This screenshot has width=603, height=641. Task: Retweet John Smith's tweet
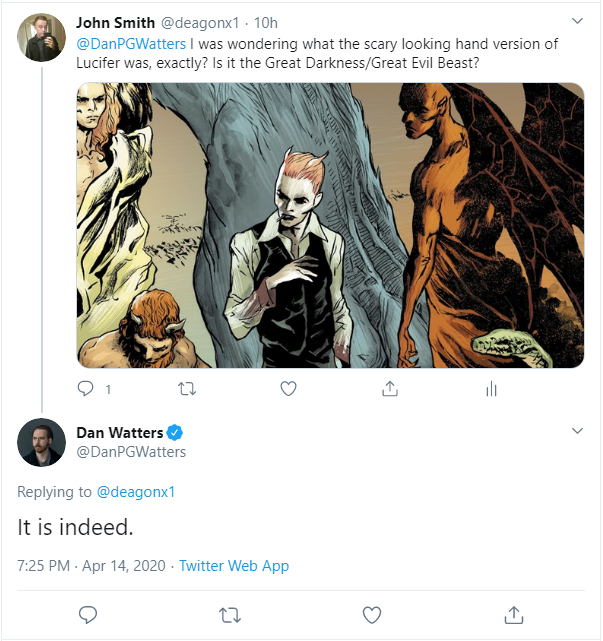(186, 388)
